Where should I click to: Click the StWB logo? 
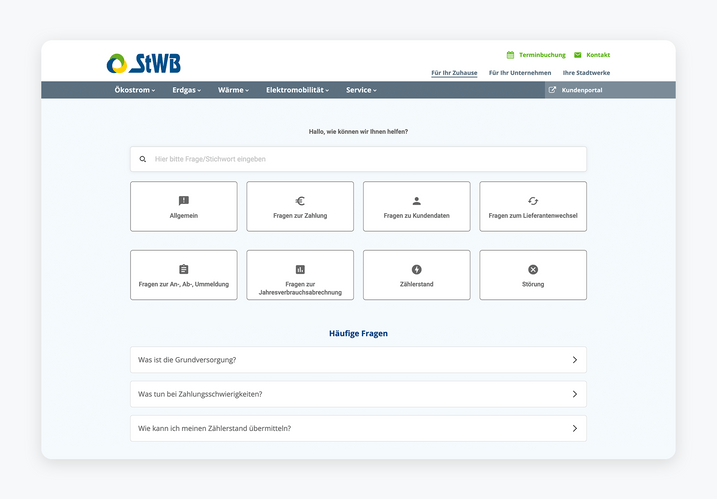coord(144,64)
